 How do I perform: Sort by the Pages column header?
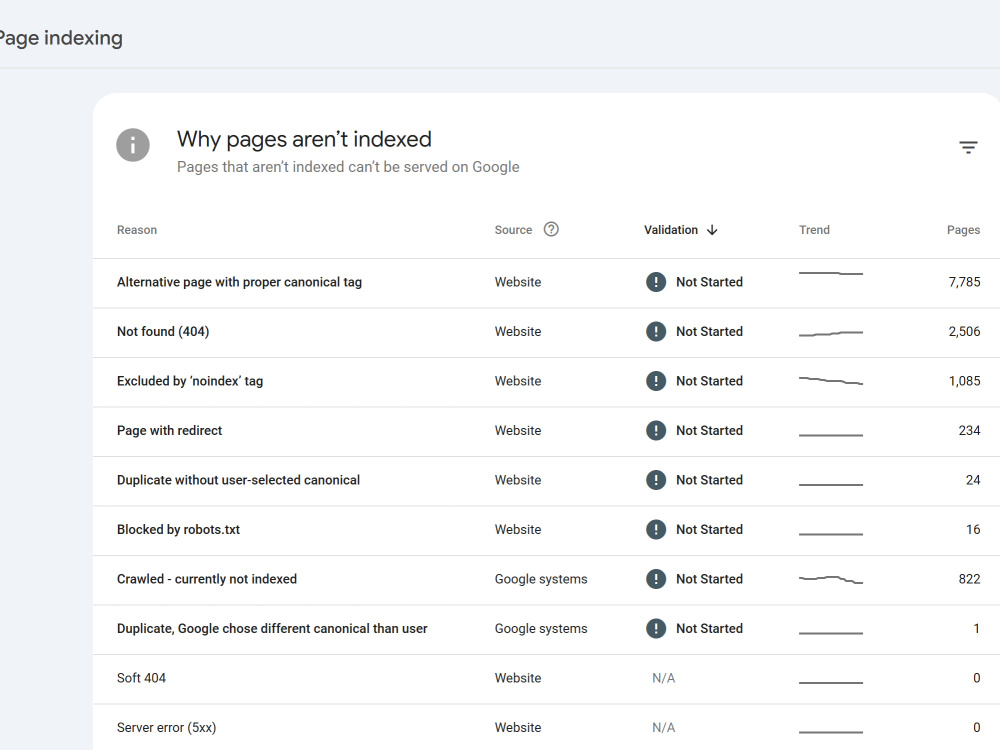coord(963,230)
